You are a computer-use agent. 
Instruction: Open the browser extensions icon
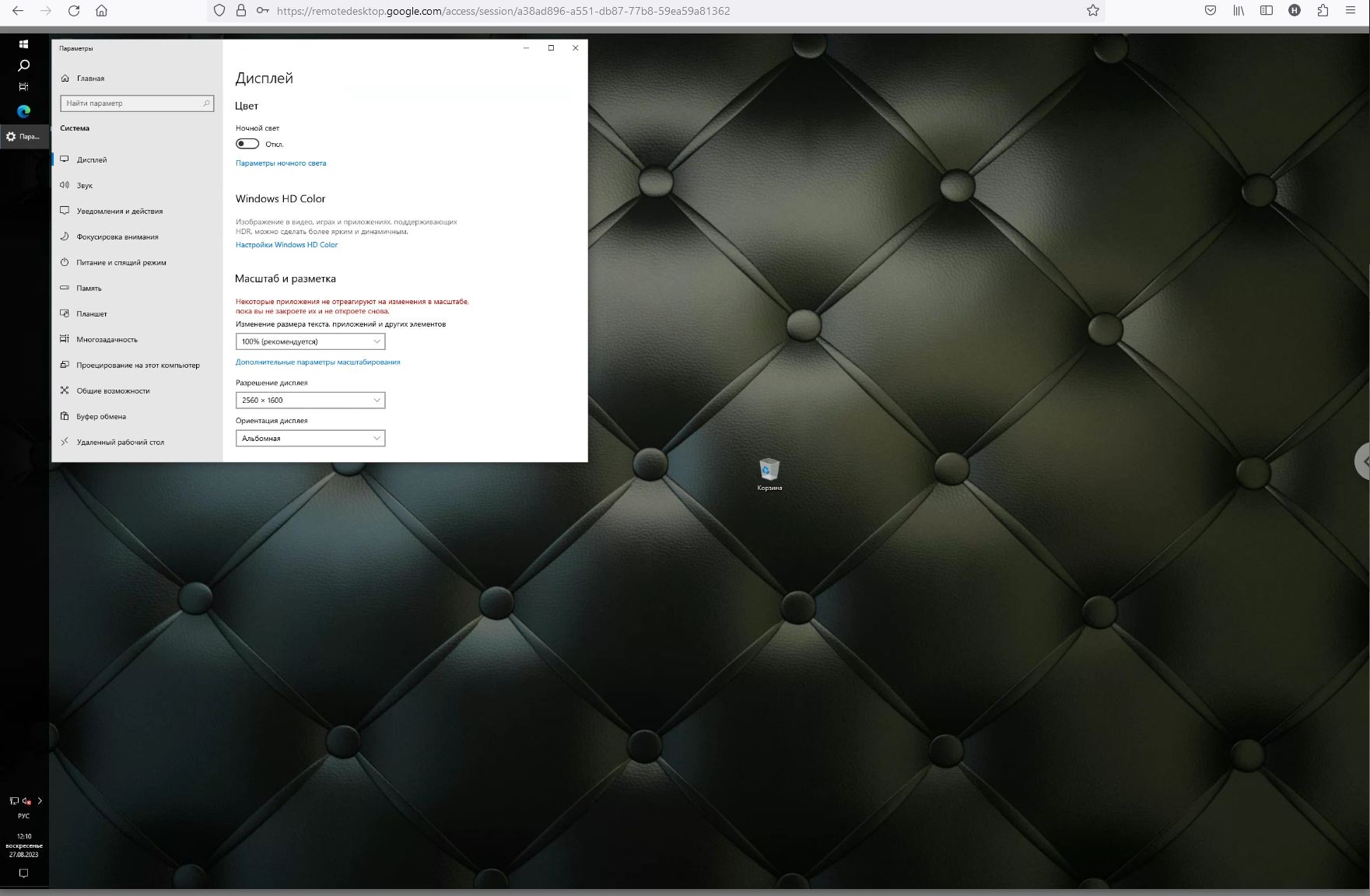[1323, 11]
